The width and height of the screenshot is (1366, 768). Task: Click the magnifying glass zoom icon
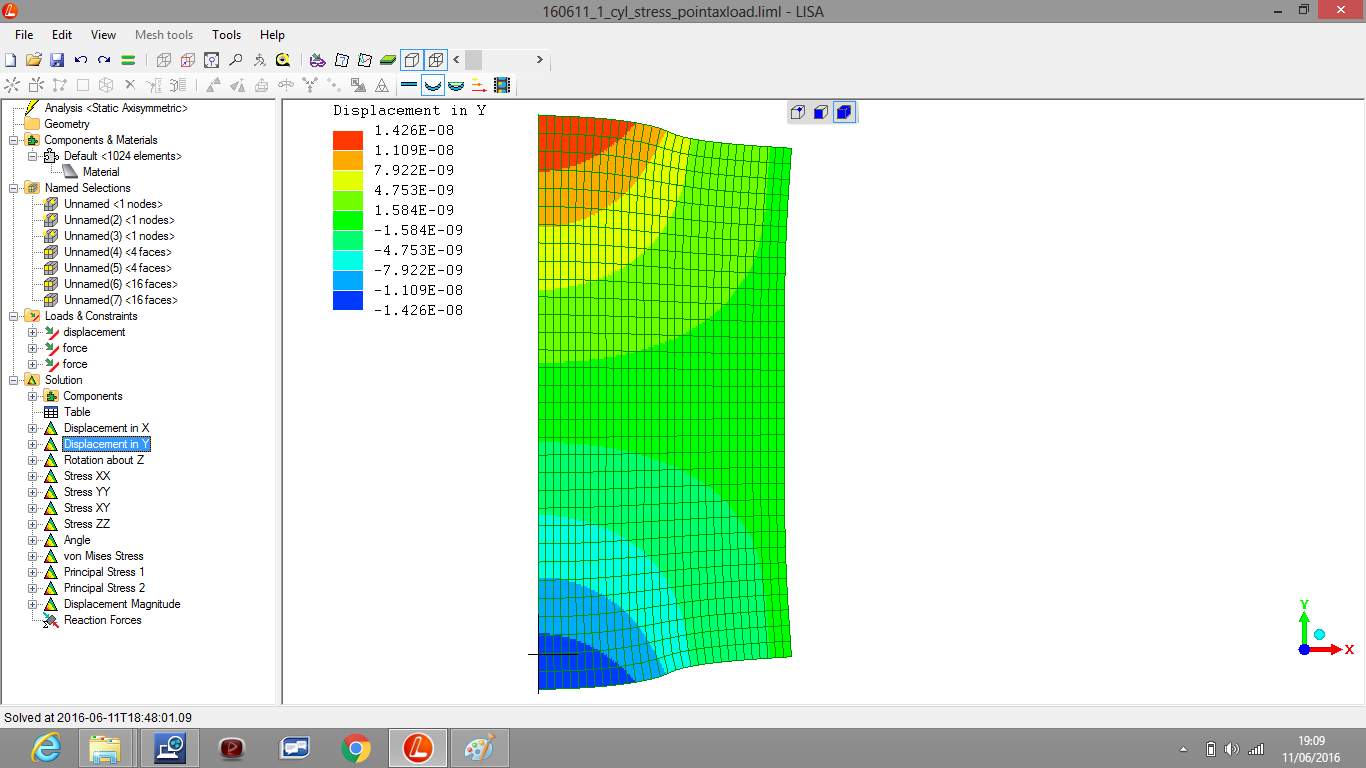click(236, 60)
